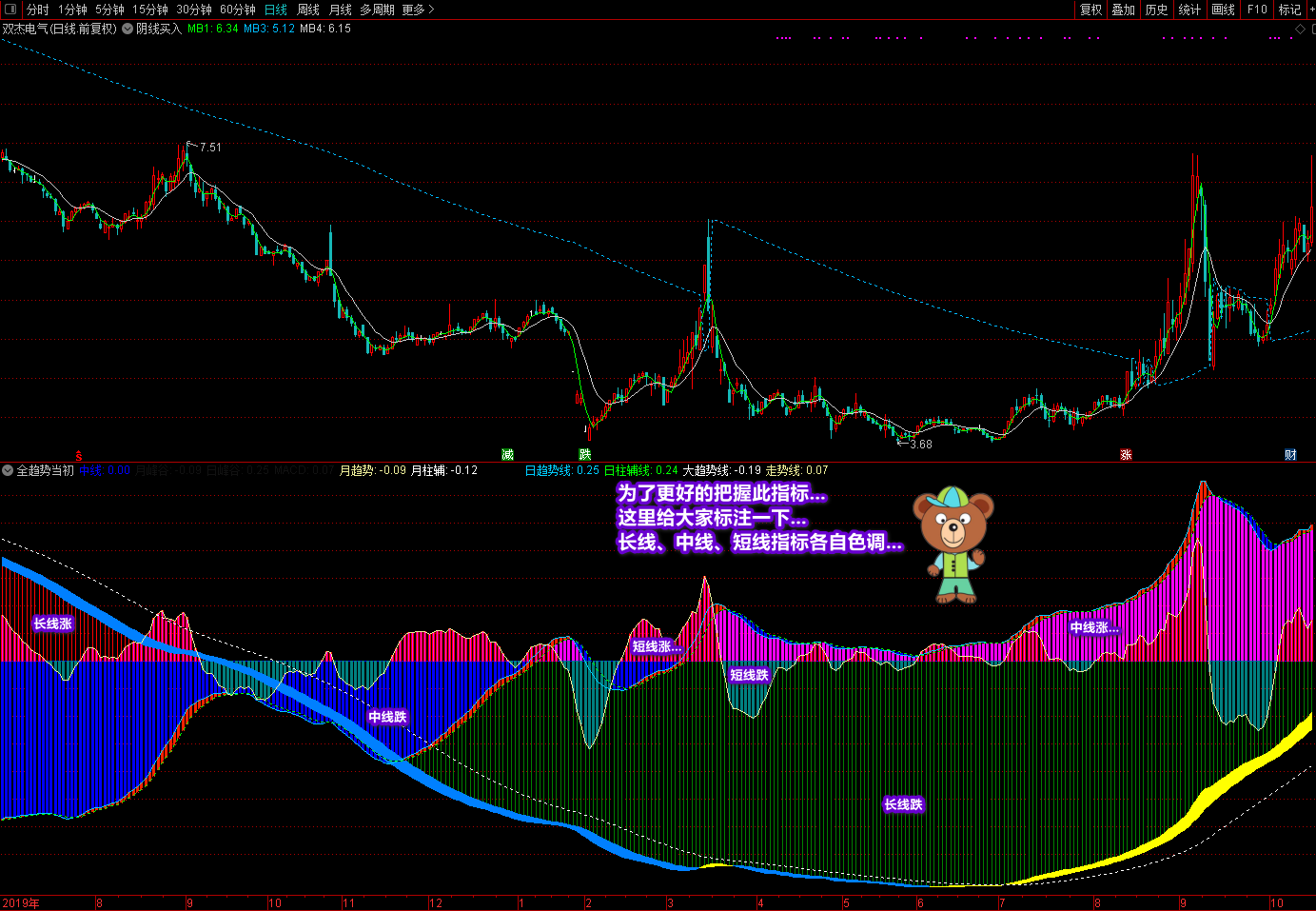Click the panel layout icon at top-left
1316x911 pixels.
pyautogui.click(x=10, y=10)
